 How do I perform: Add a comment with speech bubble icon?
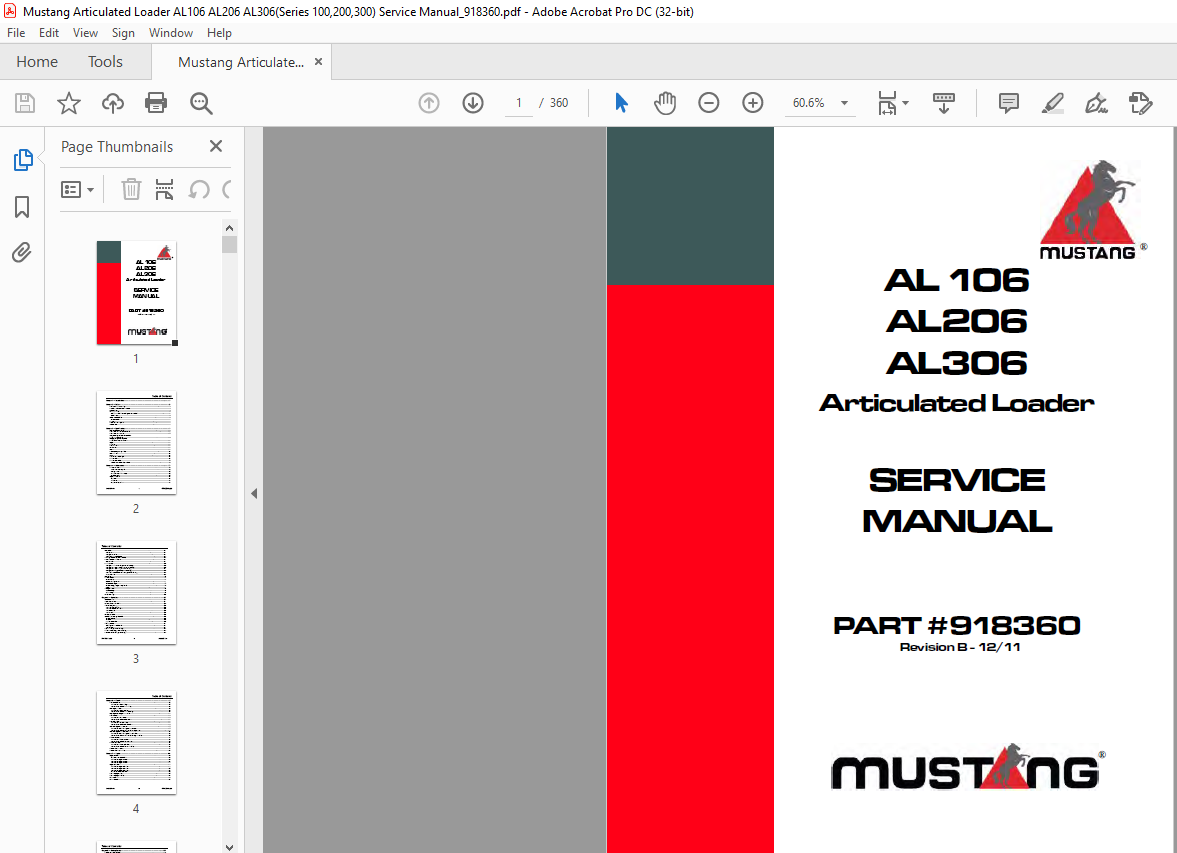click(x=1009, y=103)
